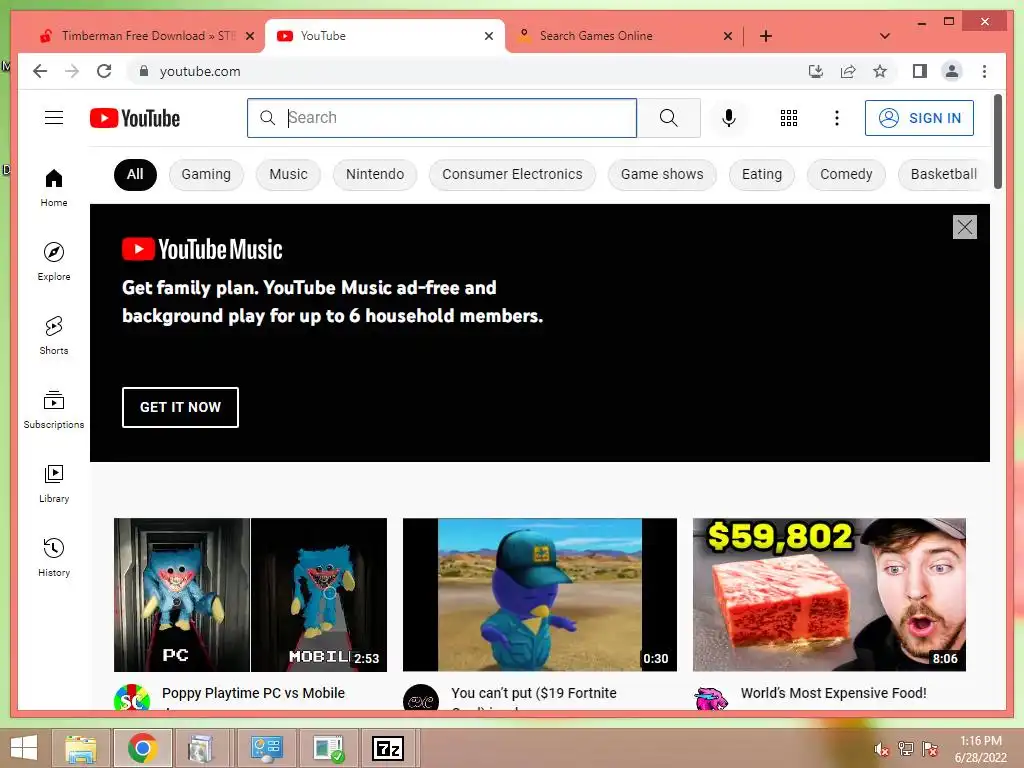Select the Gaming filter chip
Screen dimensions: 1024x768
(206, 174)
